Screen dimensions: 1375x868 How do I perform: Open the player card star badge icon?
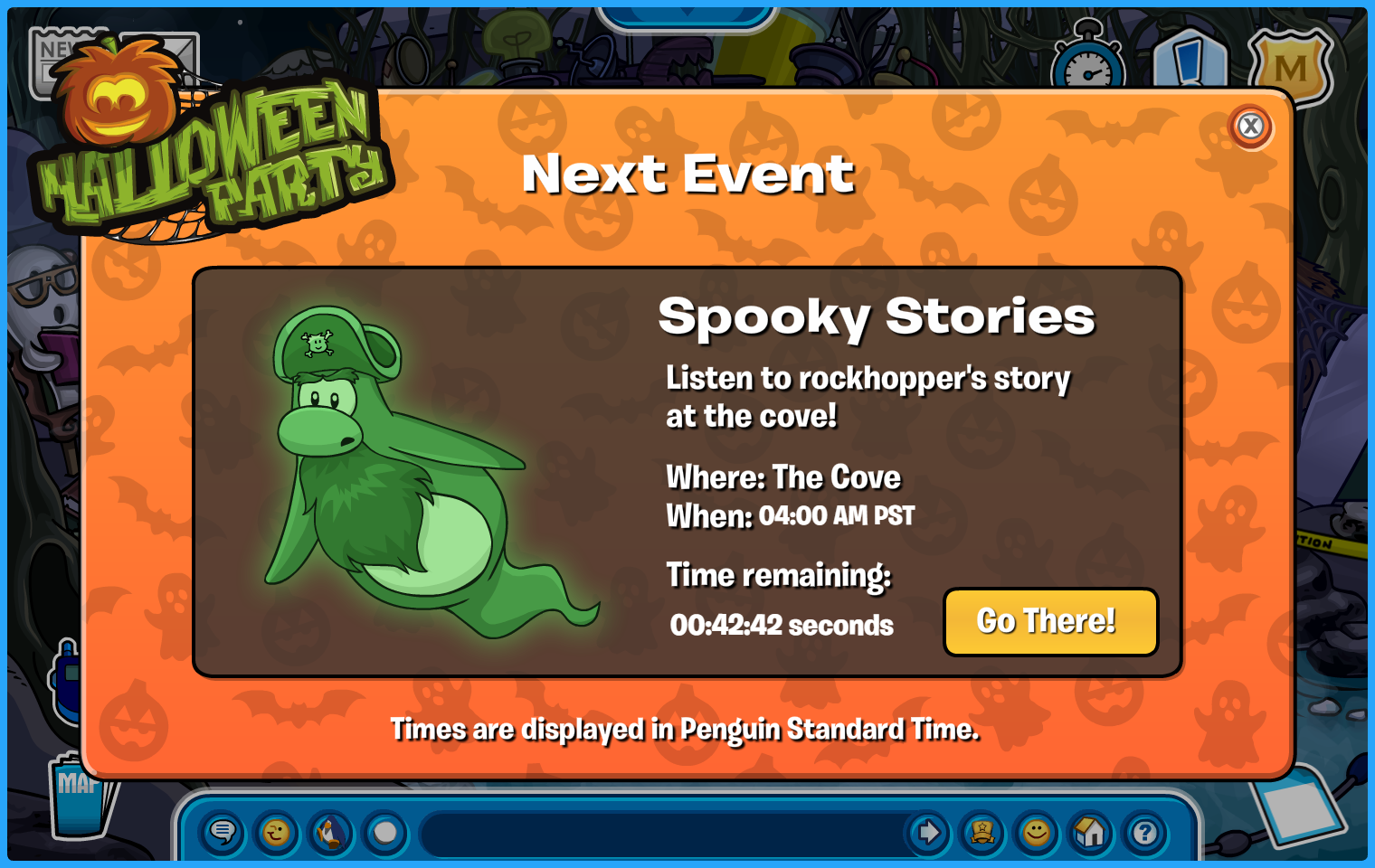(x=982, y=832)
